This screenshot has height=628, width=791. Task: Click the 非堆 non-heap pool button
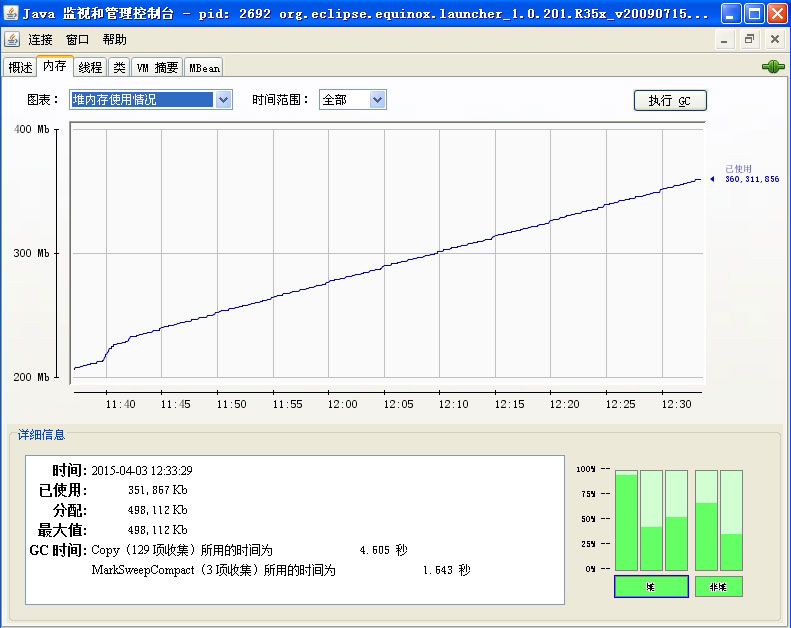click(x=718, y=587)
